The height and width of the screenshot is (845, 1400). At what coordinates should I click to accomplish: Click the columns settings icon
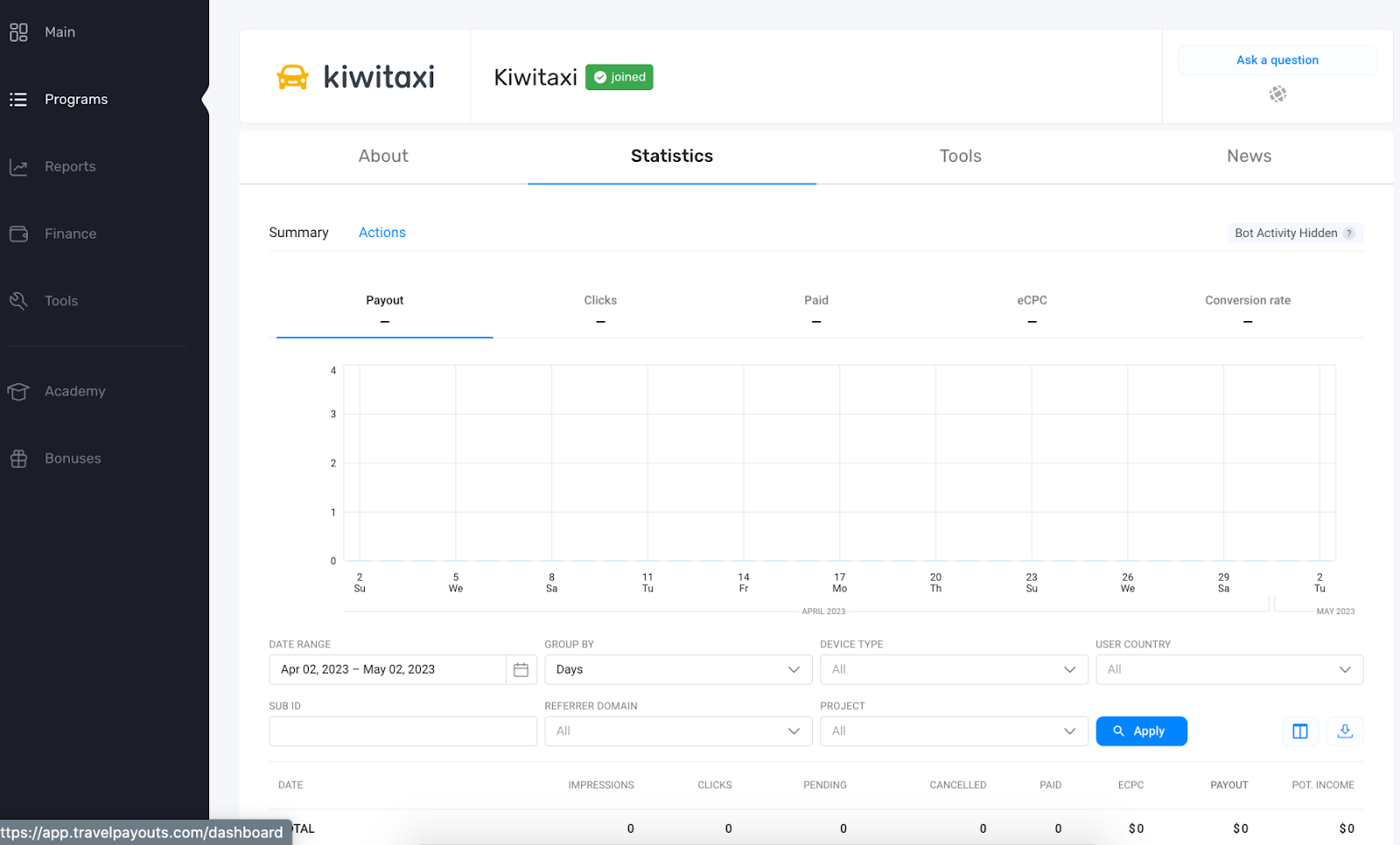(x=1300, y=731)
